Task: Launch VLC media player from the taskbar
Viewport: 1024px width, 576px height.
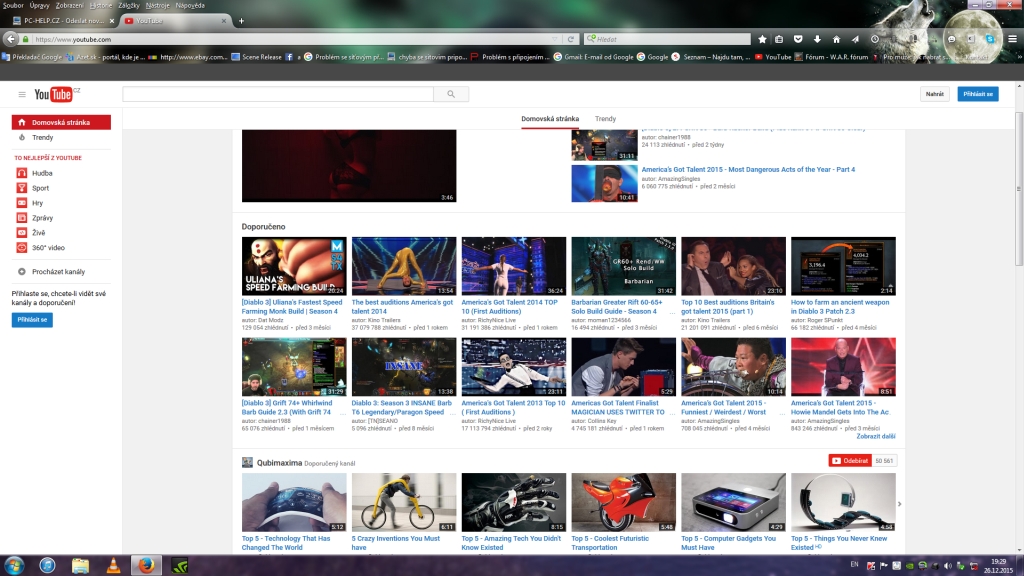Action: tap(113, 565)
